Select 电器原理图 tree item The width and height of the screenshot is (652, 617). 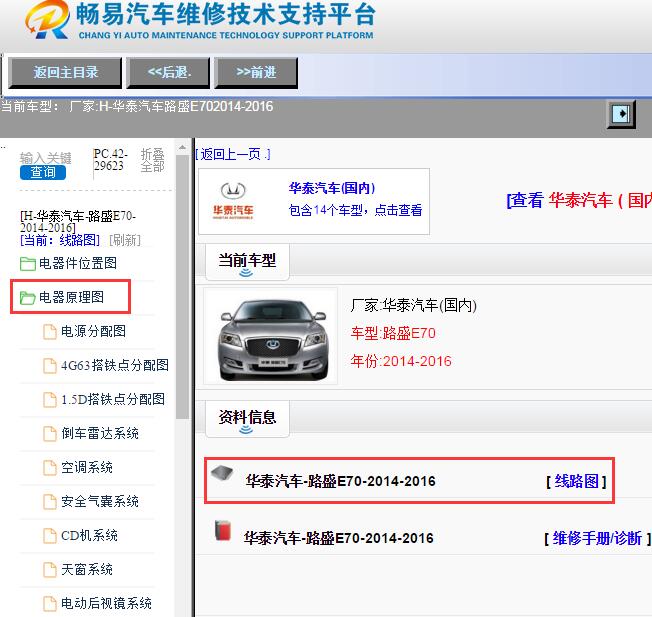71,298
